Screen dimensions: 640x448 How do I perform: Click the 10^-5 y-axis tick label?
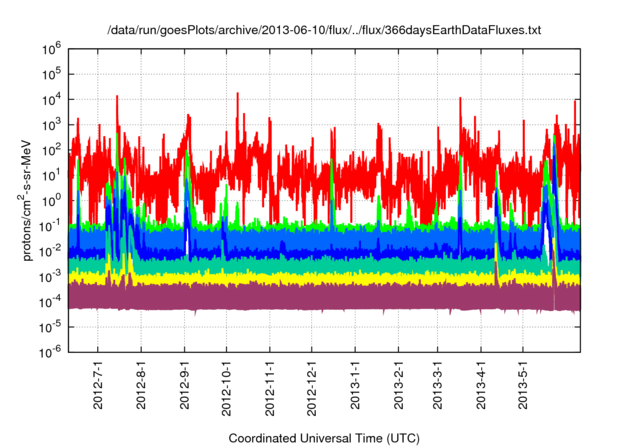click(51, 328)
